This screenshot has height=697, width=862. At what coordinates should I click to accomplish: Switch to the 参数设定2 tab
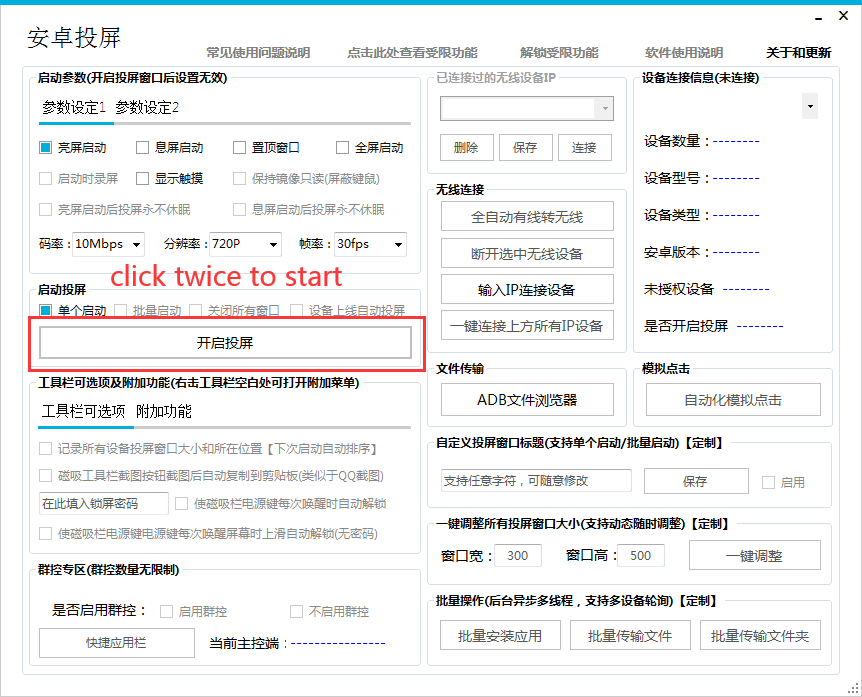tap(147, 108)
